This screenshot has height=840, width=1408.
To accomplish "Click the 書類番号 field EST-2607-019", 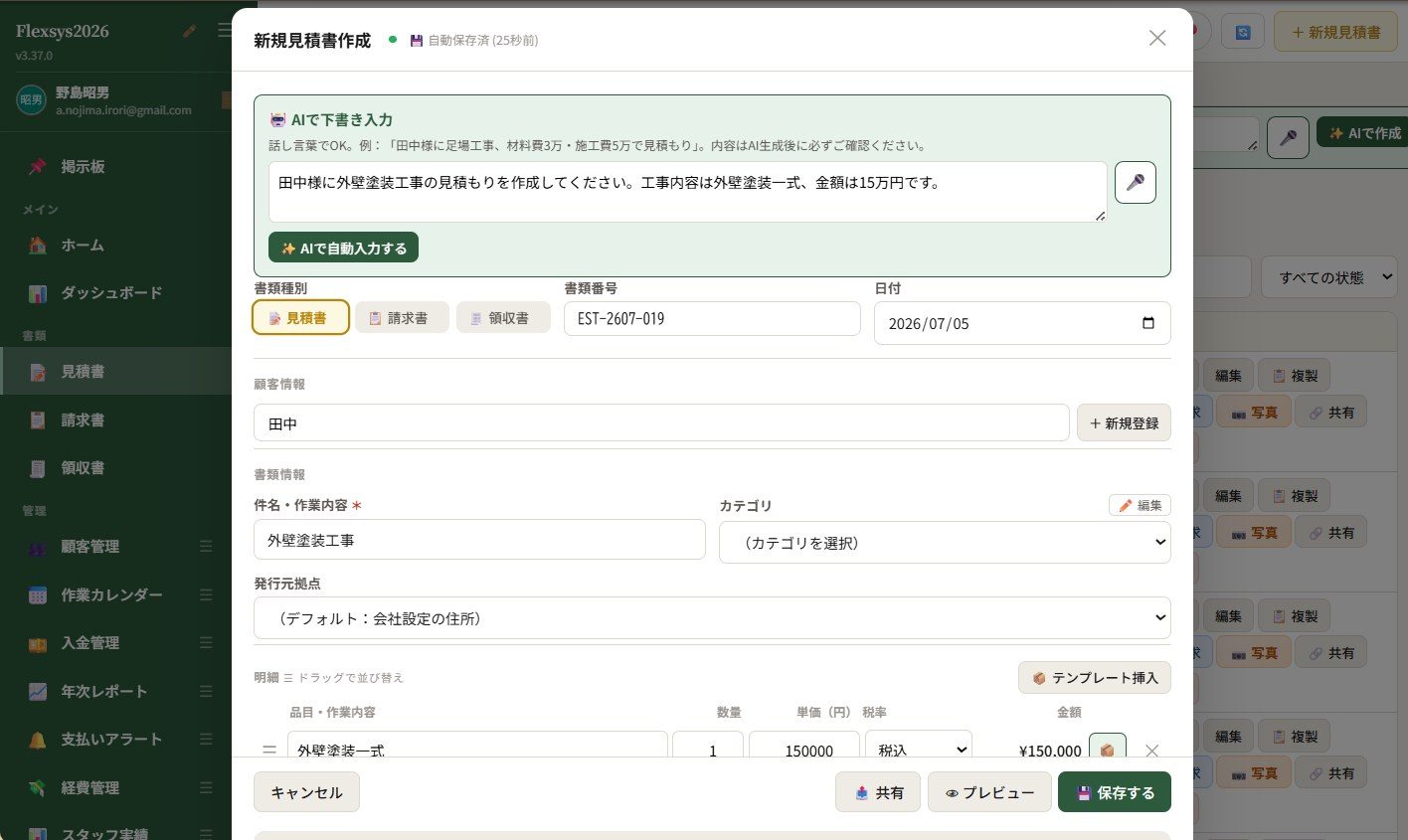I will [712, 318].
